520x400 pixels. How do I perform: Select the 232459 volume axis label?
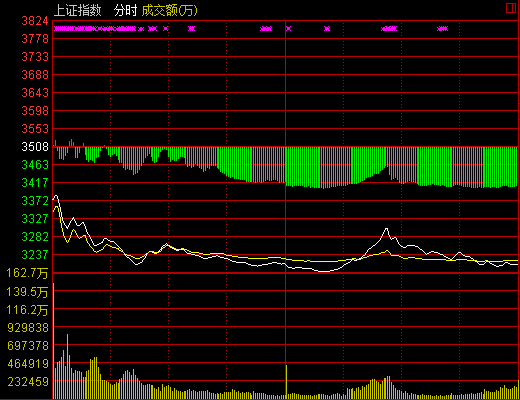click(x=28, y=381)
